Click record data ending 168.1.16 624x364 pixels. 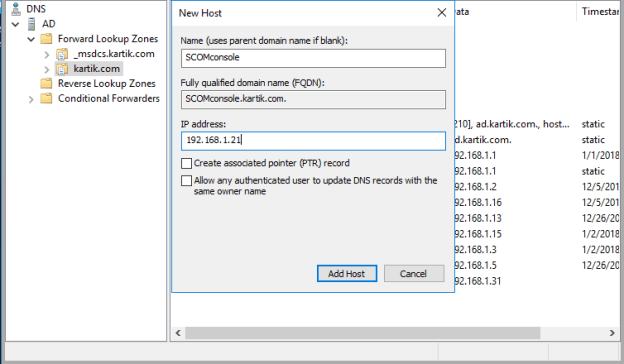pos(478,202)
